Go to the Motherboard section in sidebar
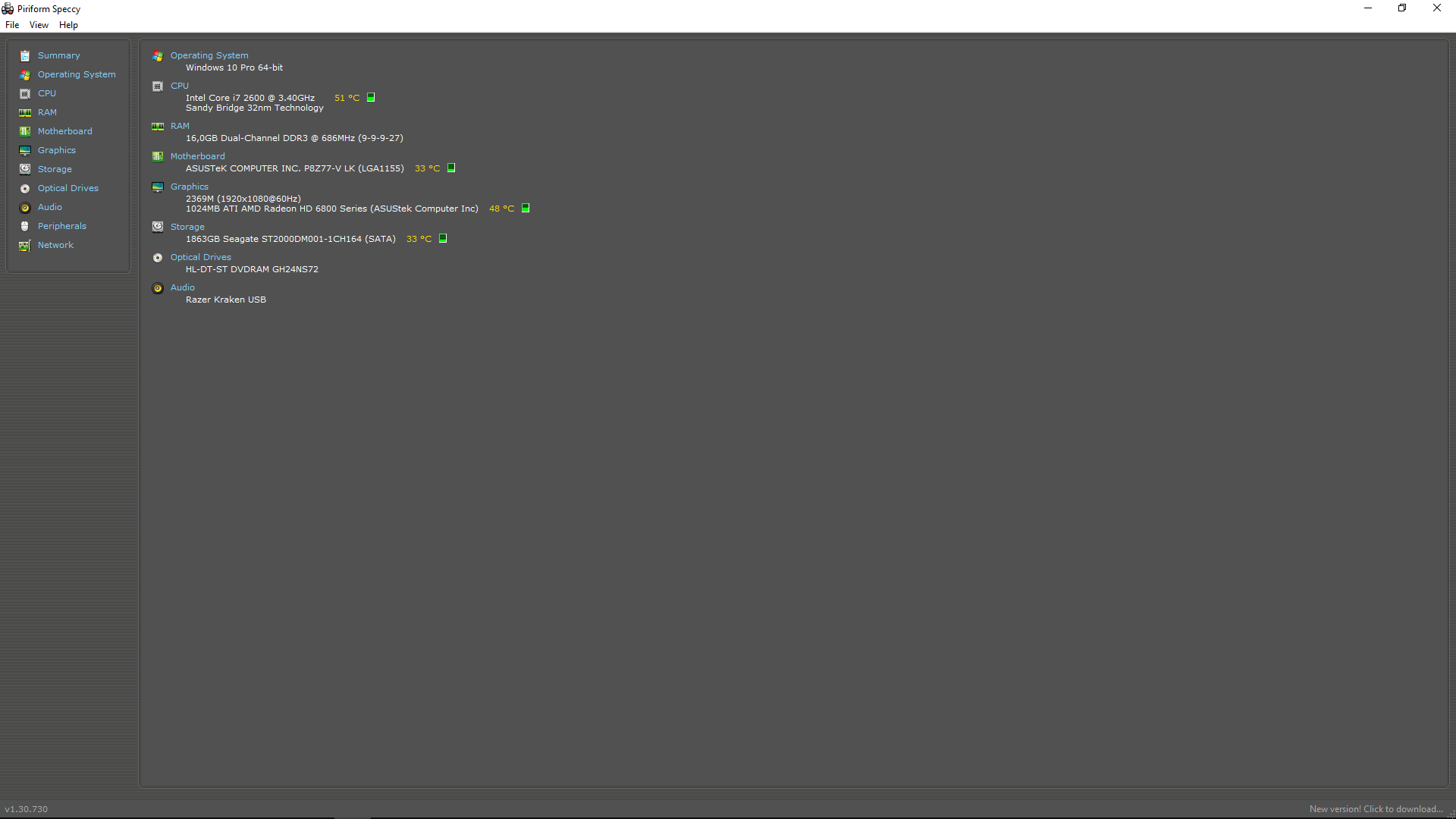Viewport: 1456px width, 819px height. point(65,131)
